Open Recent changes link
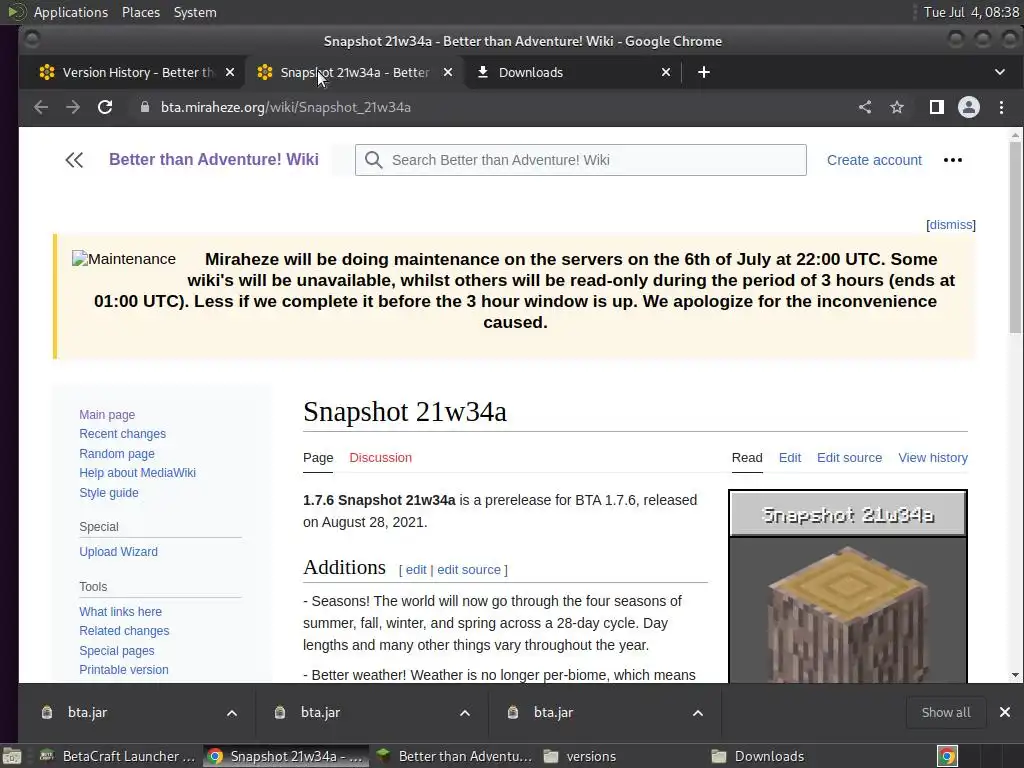Image resolution: width=1024 pixels, height=768 pixels. (x=123, y=434)
